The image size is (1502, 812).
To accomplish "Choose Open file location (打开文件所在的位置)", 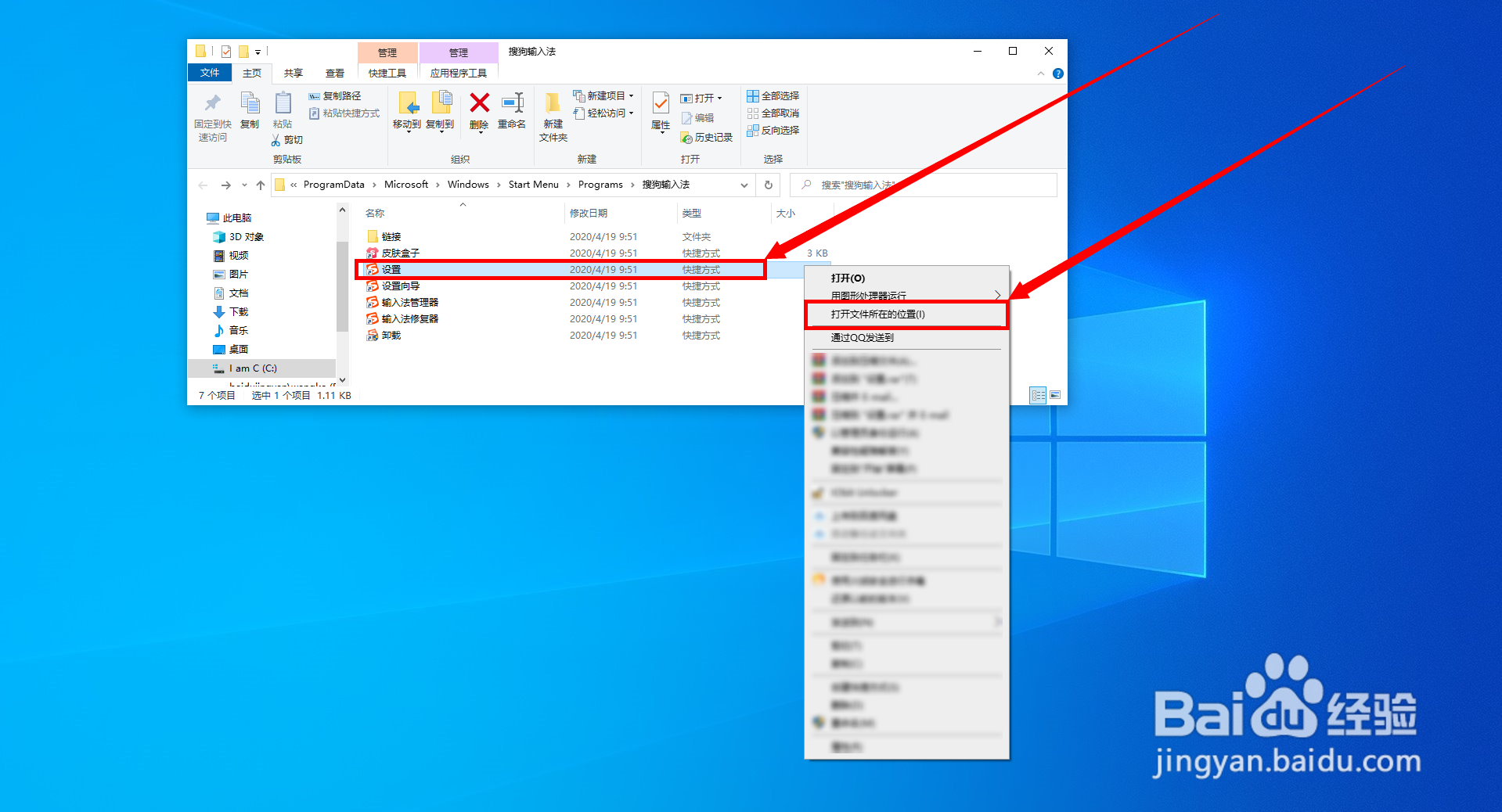I will [x=906, y=314].
